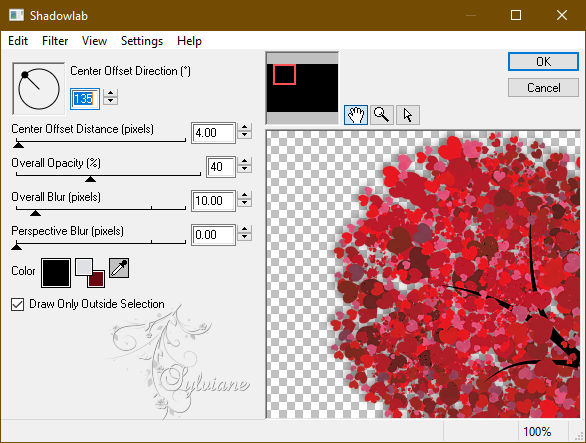Click the OK button
Screen dimensions: 586x443
click(x=543, y=61)
